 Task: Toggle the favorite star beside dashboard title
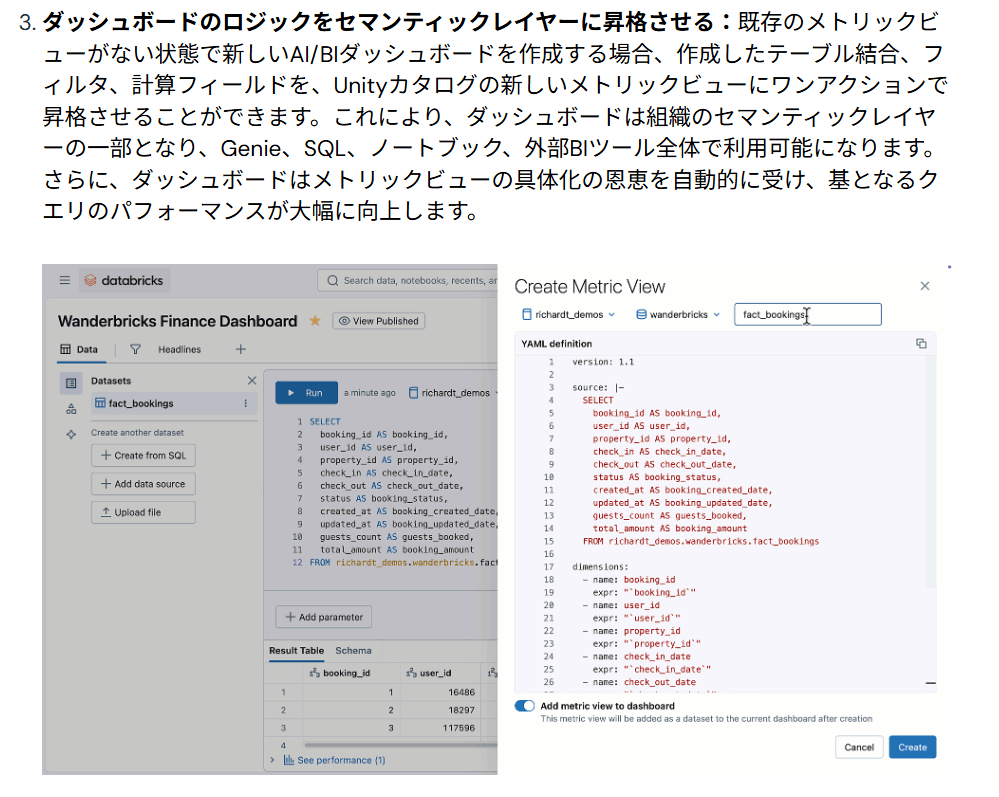tap(315, 321)
